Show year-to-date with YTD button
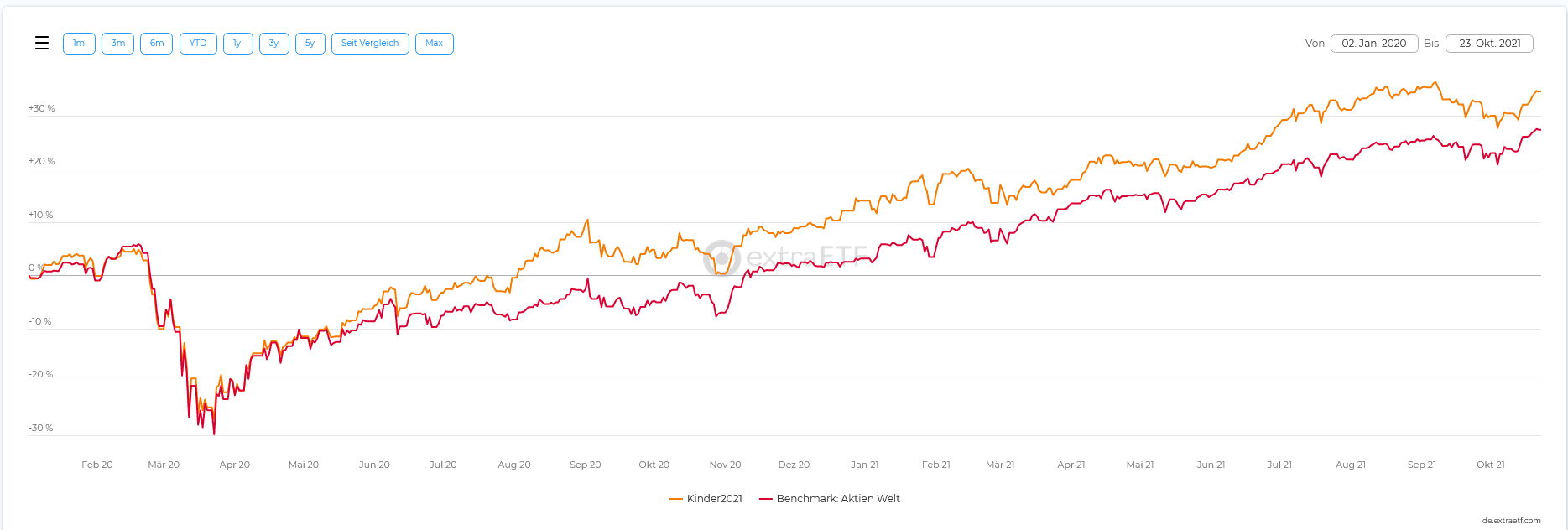This screenshot has height=530, width=1568. coord(198,44)
